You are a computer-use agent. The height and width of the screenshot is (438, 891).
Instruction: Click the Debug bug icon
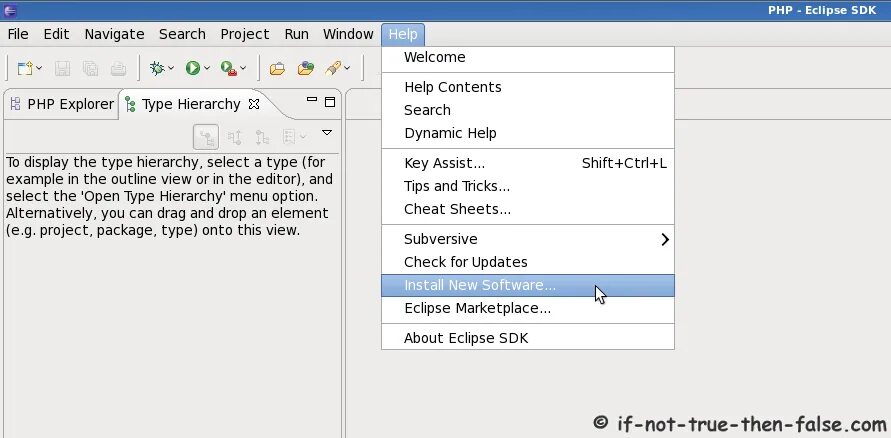coord(157,68)
